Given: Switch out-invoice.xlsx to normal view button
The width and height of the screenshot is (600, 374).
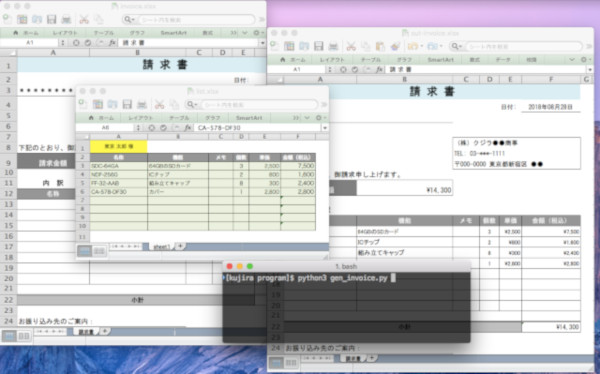Looking at the screenshot, I should click(276, 363).
